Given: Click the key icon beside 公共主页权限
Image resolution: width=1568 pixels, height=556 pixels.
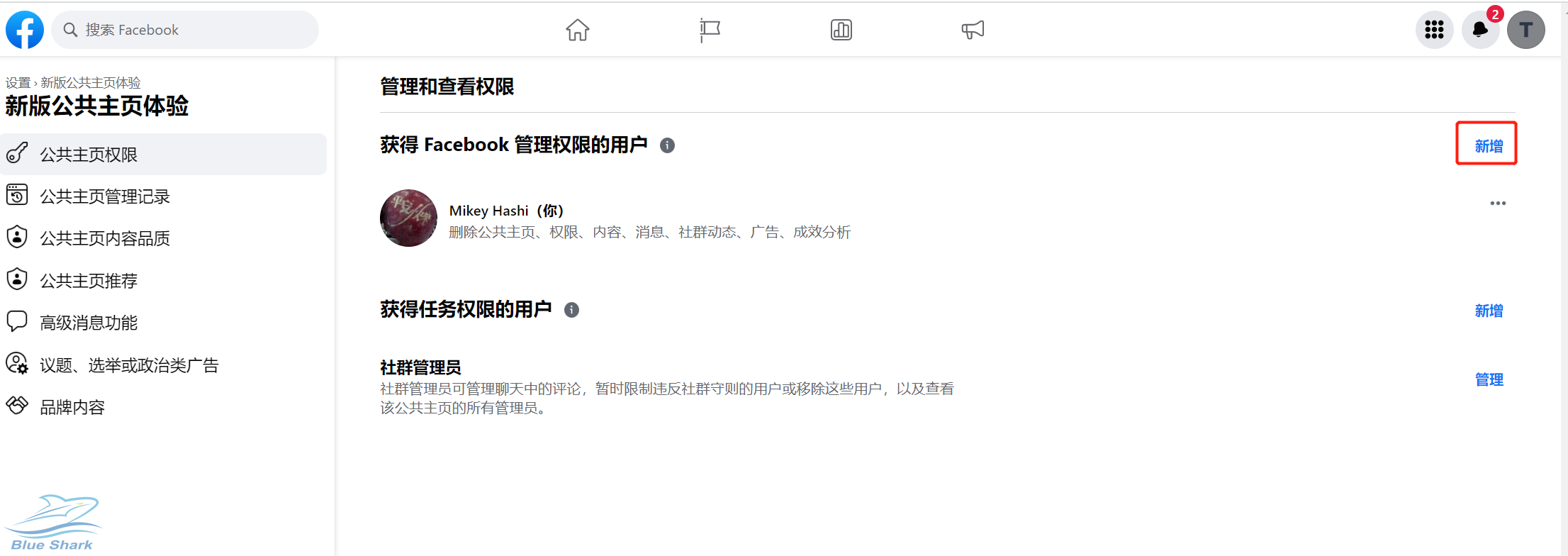Looking at the screenshot, I should tap(17, 152).
